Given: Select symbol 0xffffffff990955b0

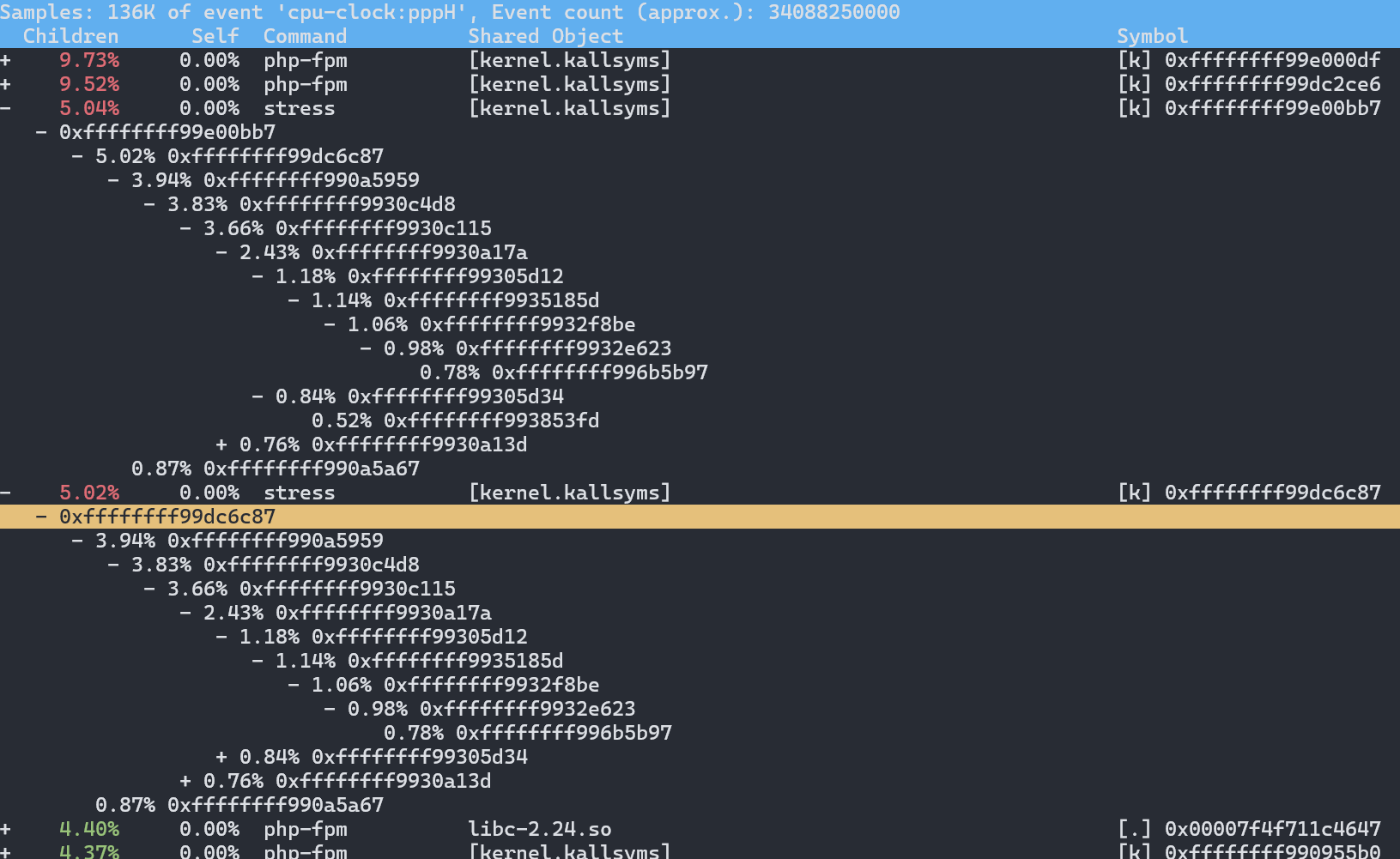Looking at the screenshot, I should 1273,852.
